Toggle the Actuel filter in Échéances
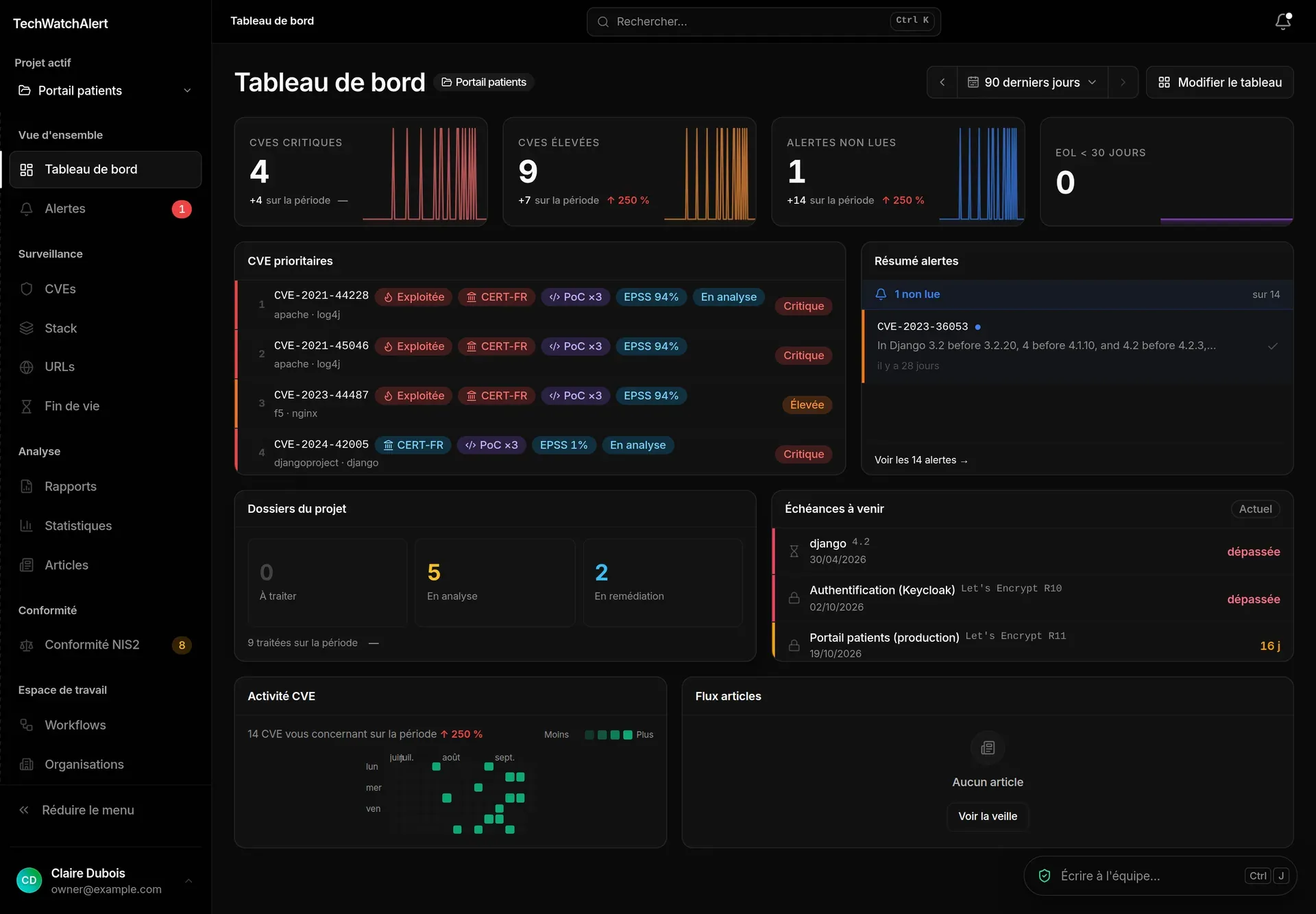Image resolution: width=1316 pixels, height=914 pixels. pyautogui.click(x=1255, y=509)
